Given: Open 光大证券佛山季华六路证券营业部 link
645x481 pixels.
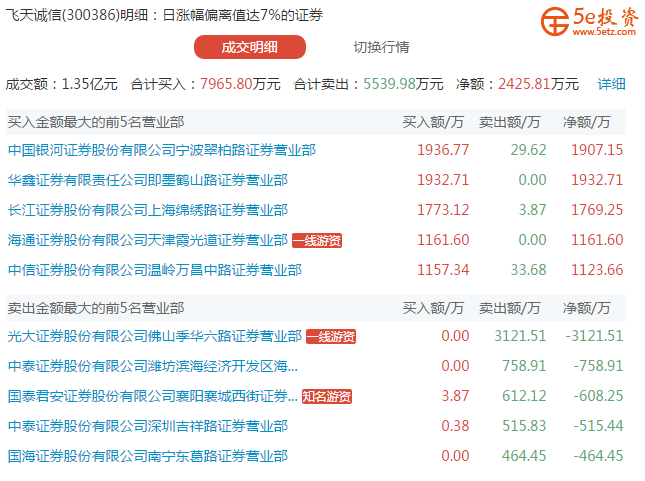Looking at the screenshot, I should [155, 336].
